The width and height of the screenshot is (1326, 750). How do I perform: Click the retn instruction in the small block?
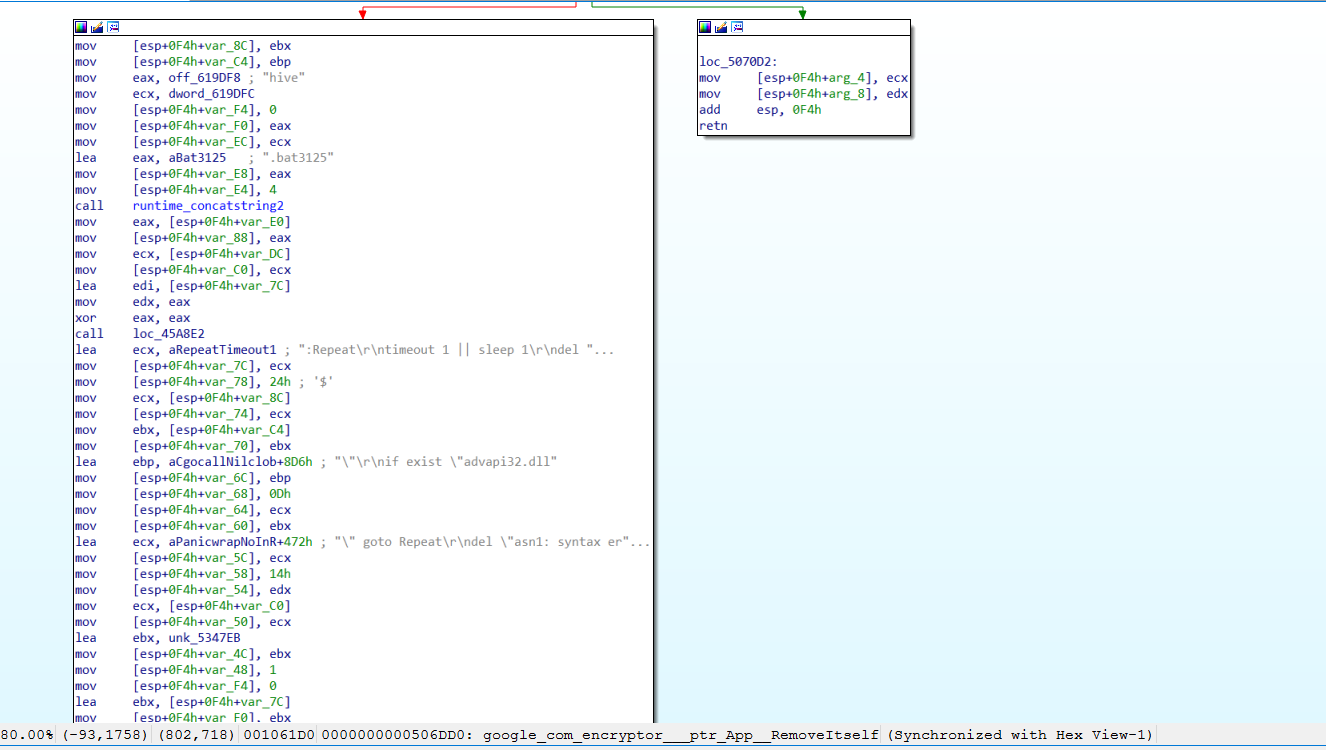tap(713, 126)
